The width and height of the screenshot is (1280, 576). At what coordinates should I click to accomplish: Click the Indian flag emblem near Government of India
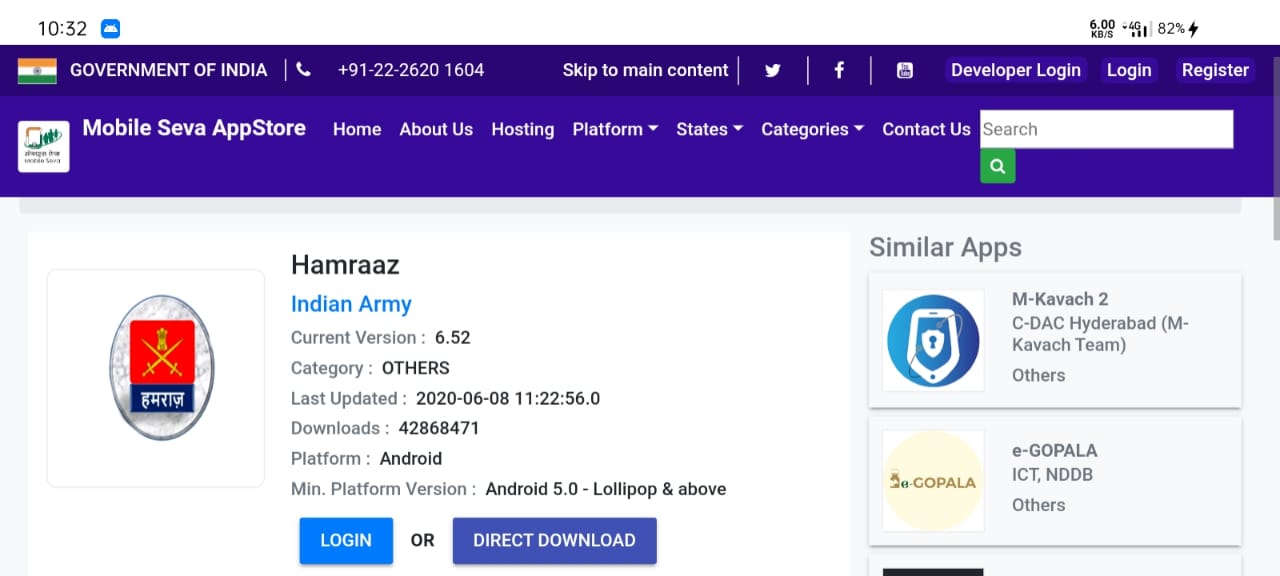[x=37, y=70]
